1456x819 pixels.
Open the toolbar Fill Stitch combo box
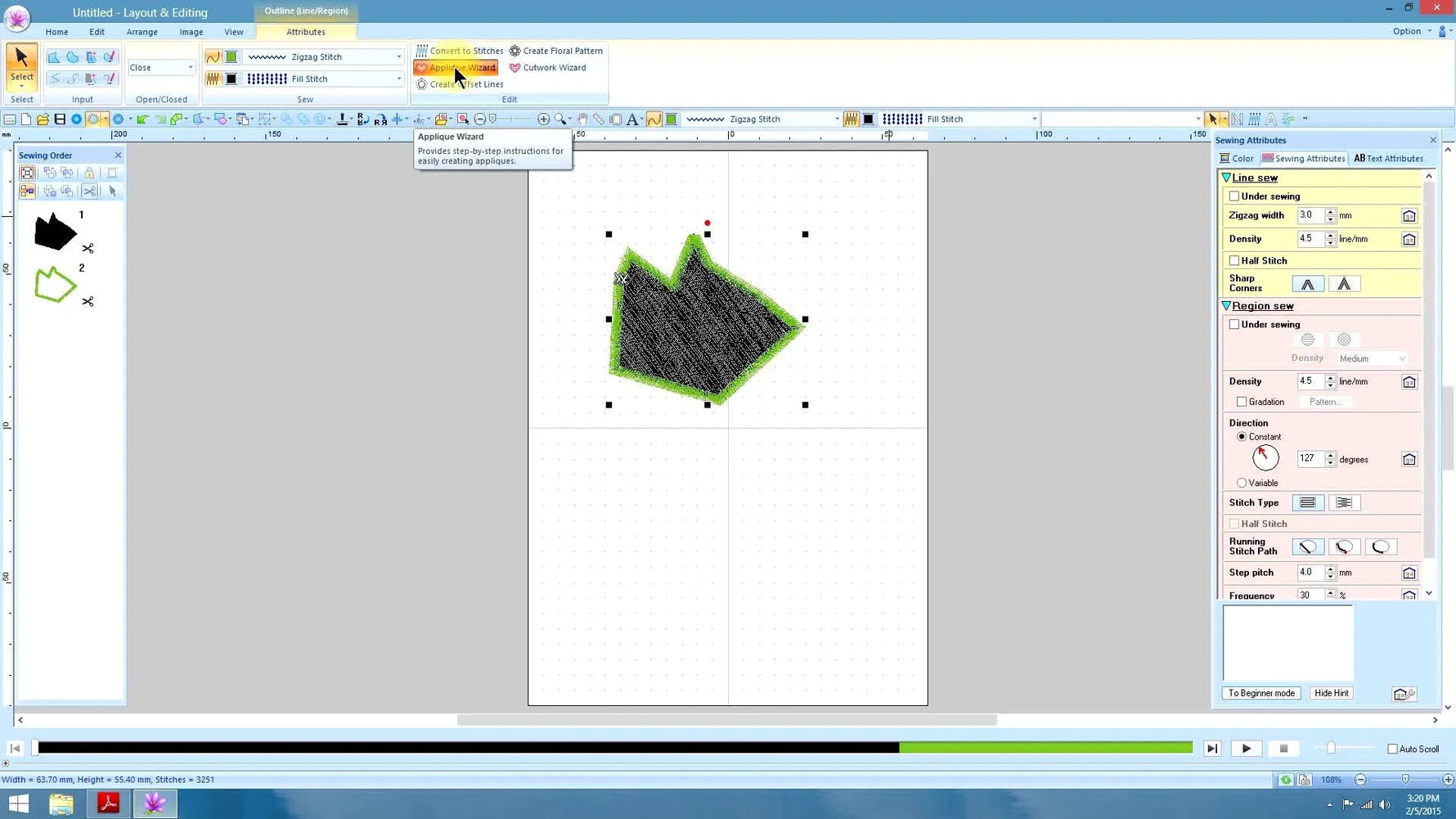point(959,119)
